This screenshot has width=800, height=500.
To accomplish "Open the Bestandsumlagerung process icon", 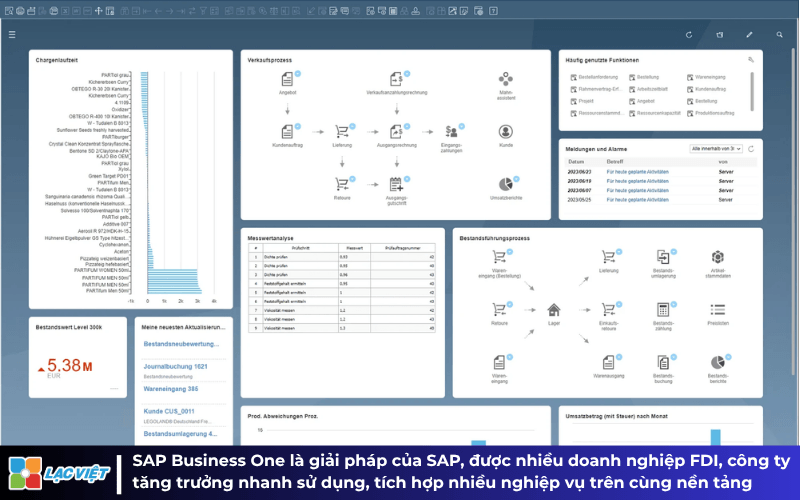I will (x=663, y=257).
